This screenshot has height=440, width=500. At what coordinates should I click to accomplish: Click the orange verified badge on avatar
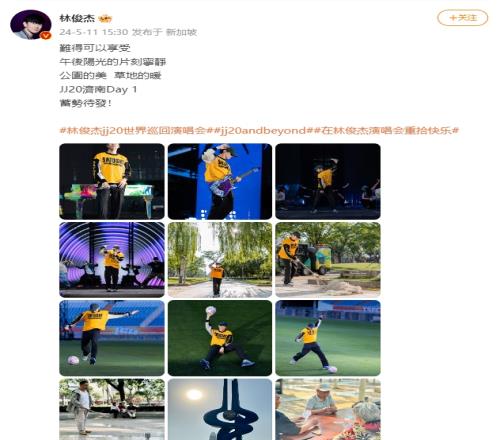[45, 35]
